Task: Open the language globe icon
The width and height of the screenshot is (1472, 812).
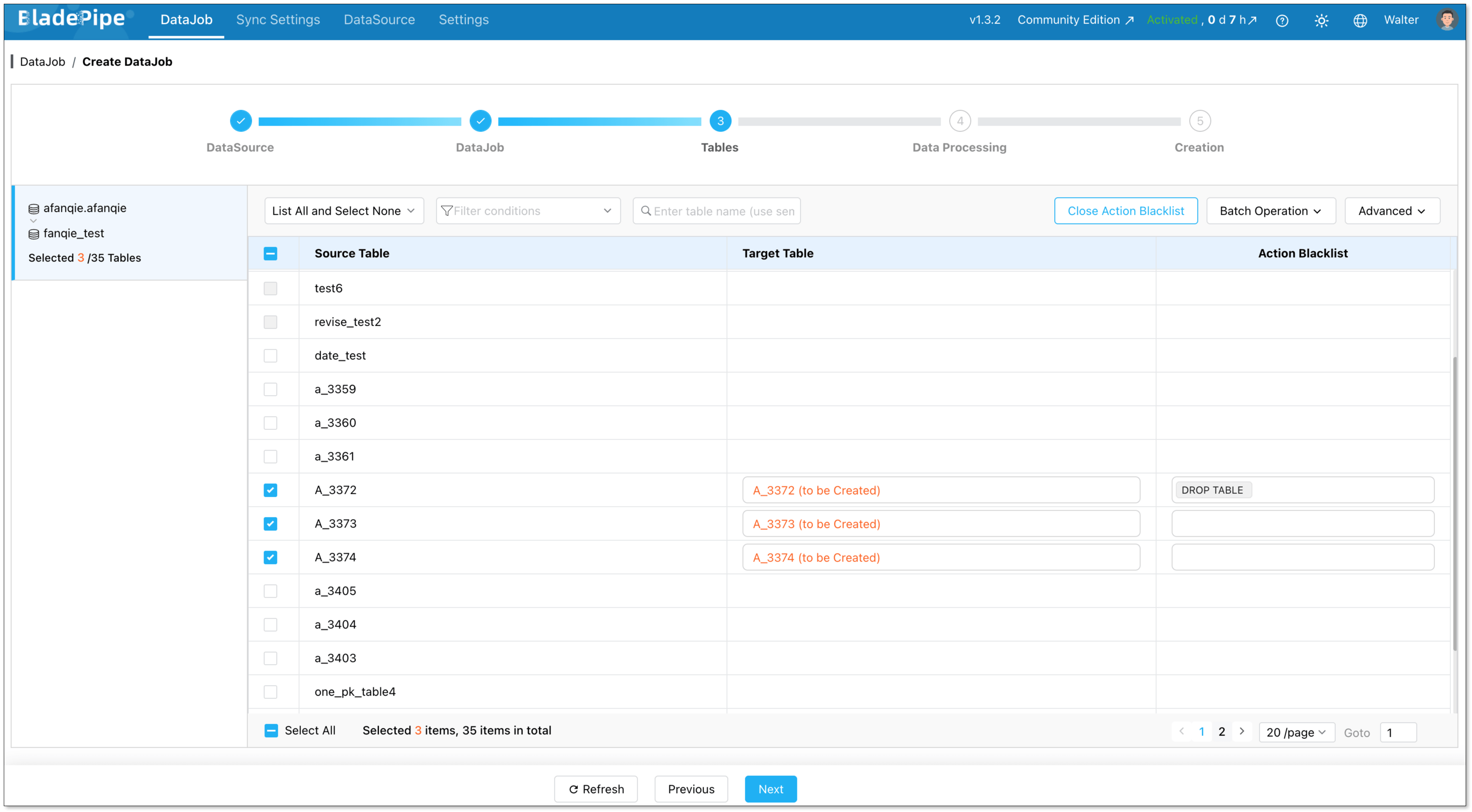Action: (1360, 21)
